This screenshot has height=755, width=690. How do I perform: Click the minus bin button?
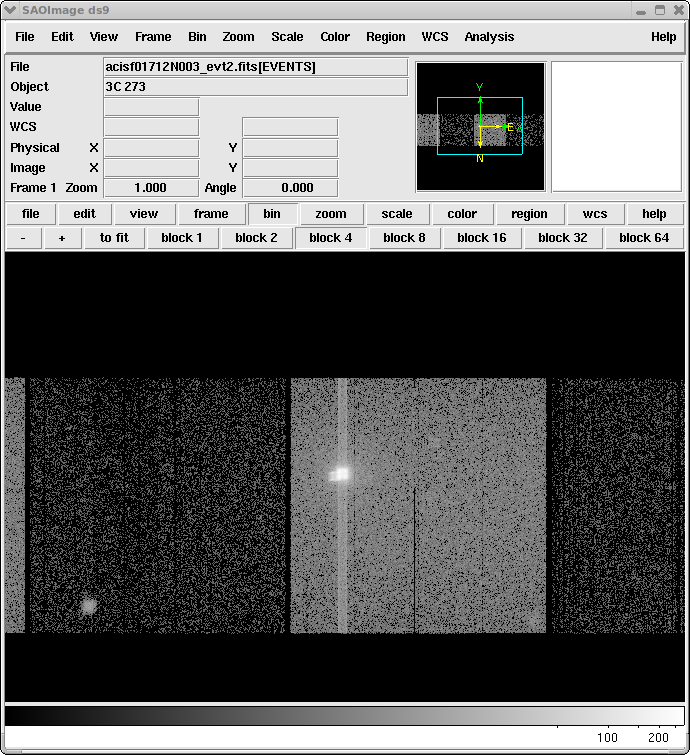pos(23,238)
